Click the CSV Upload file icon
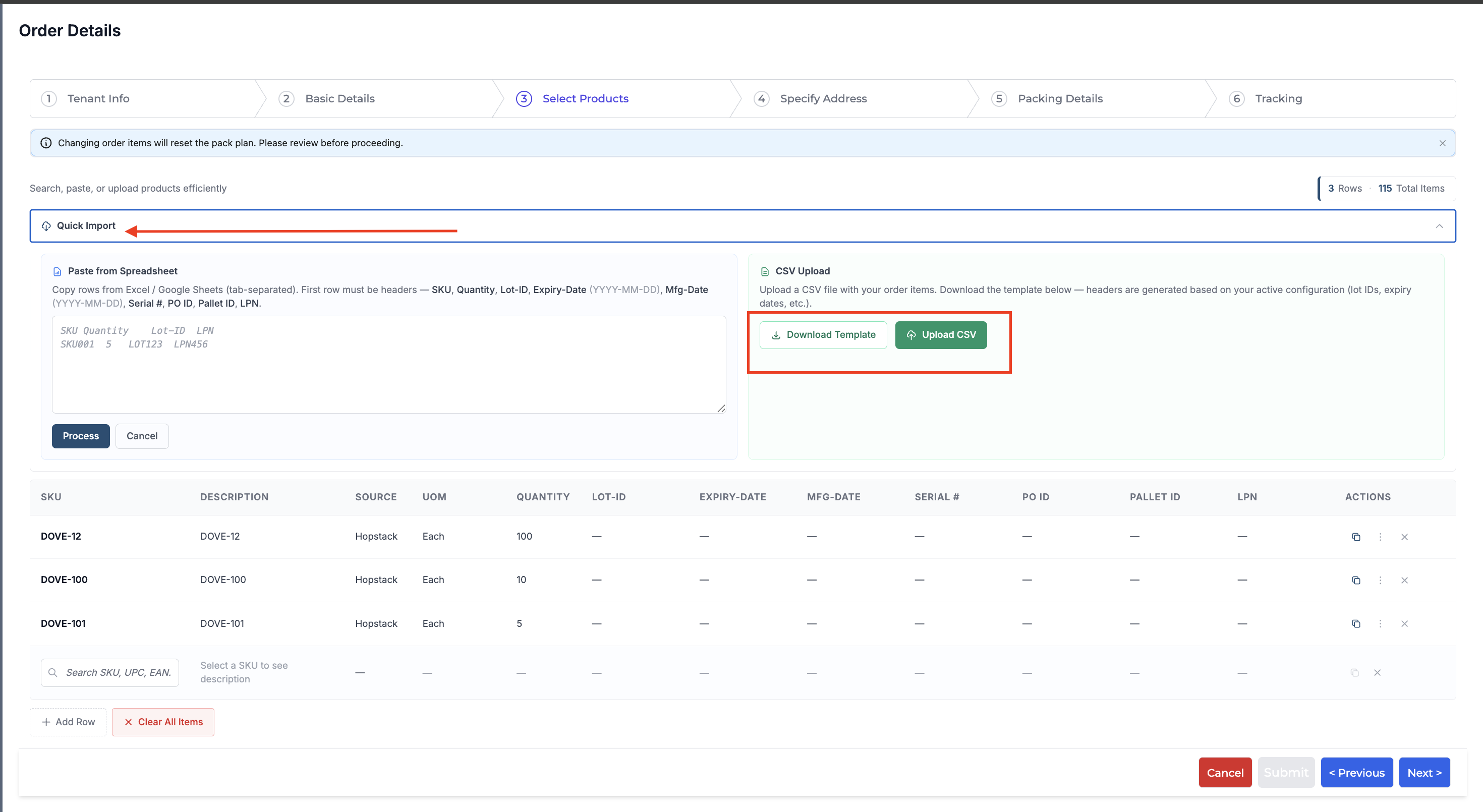 click(x=765, y=272)
